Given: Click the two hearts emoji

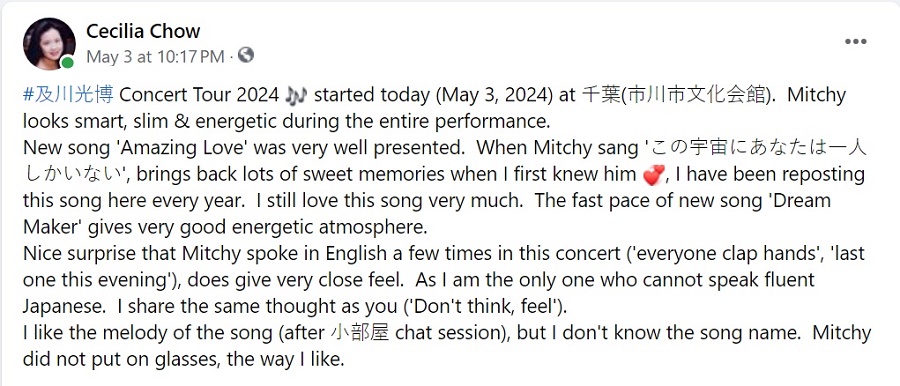Looking at the screenshot, I should pos(653,175).
